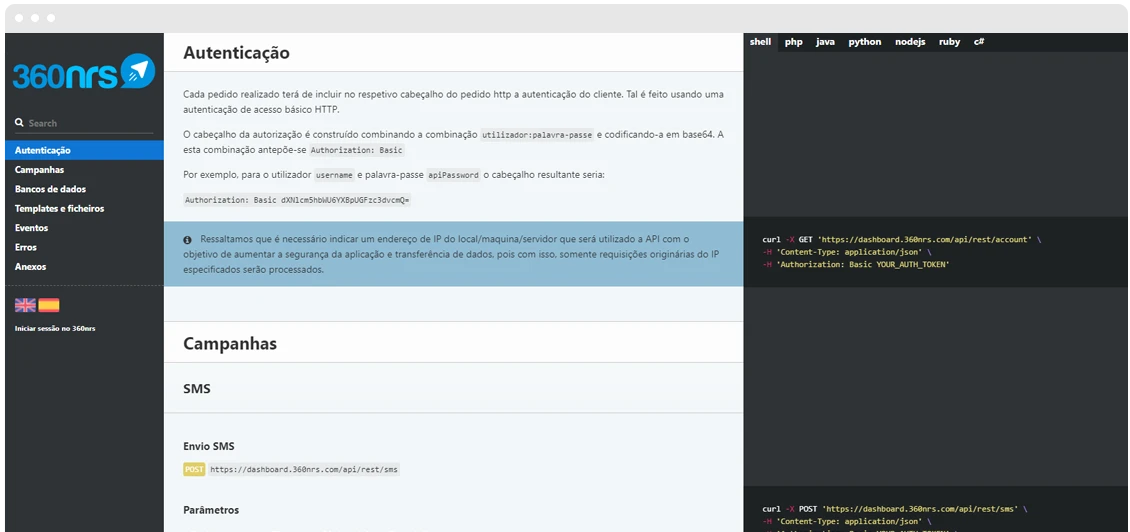Click the Parâmetros heading
The image size is (1130, 532).
point(211,510)
